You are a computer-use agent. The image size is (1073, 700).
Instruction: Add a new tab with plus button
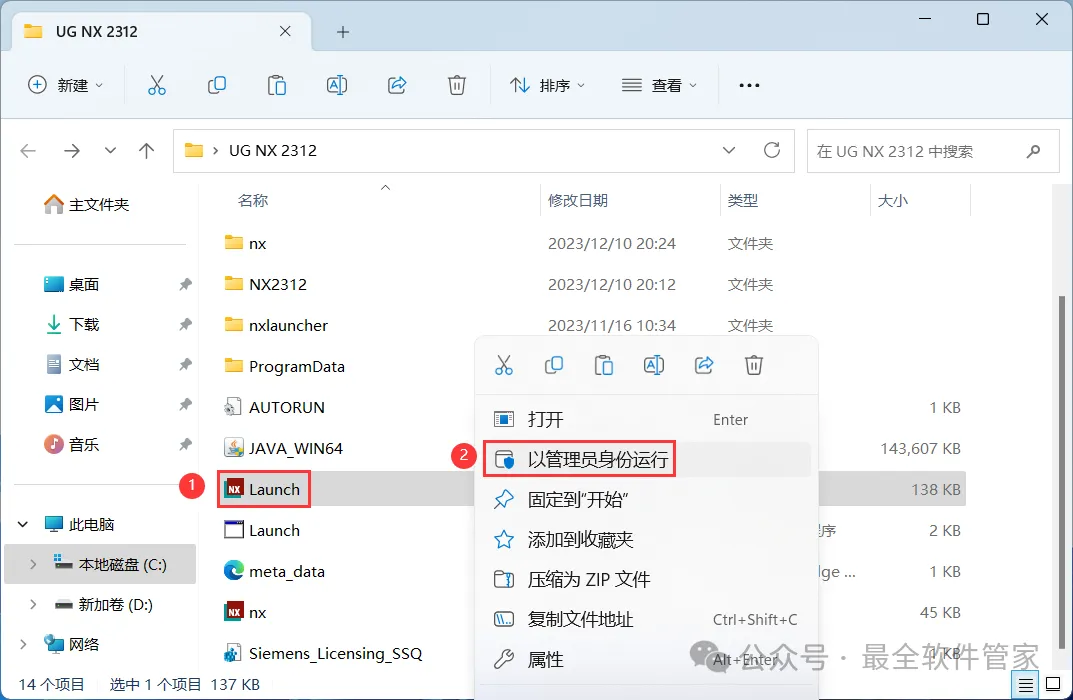coord(343,31)
